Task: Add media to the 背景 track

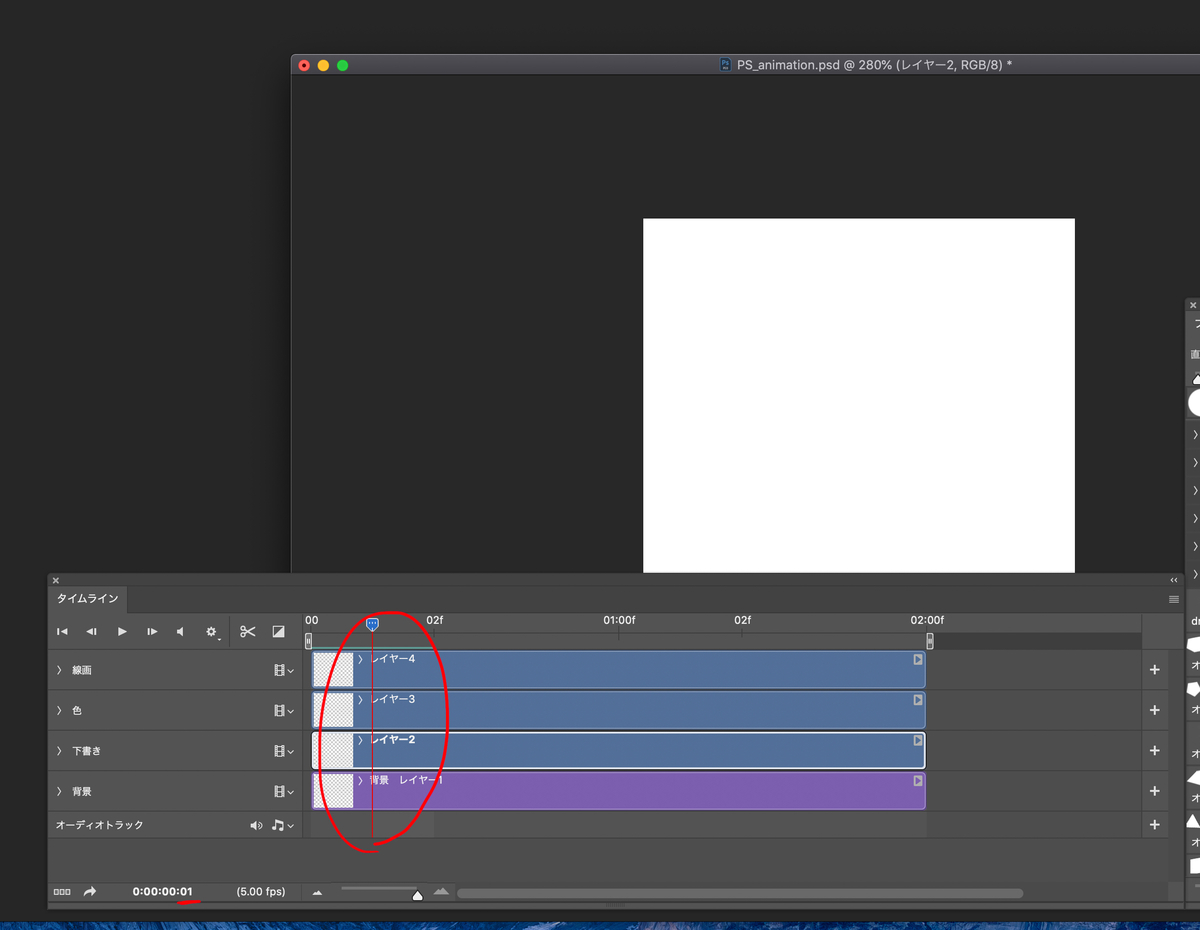Action: pos(1155,791)
